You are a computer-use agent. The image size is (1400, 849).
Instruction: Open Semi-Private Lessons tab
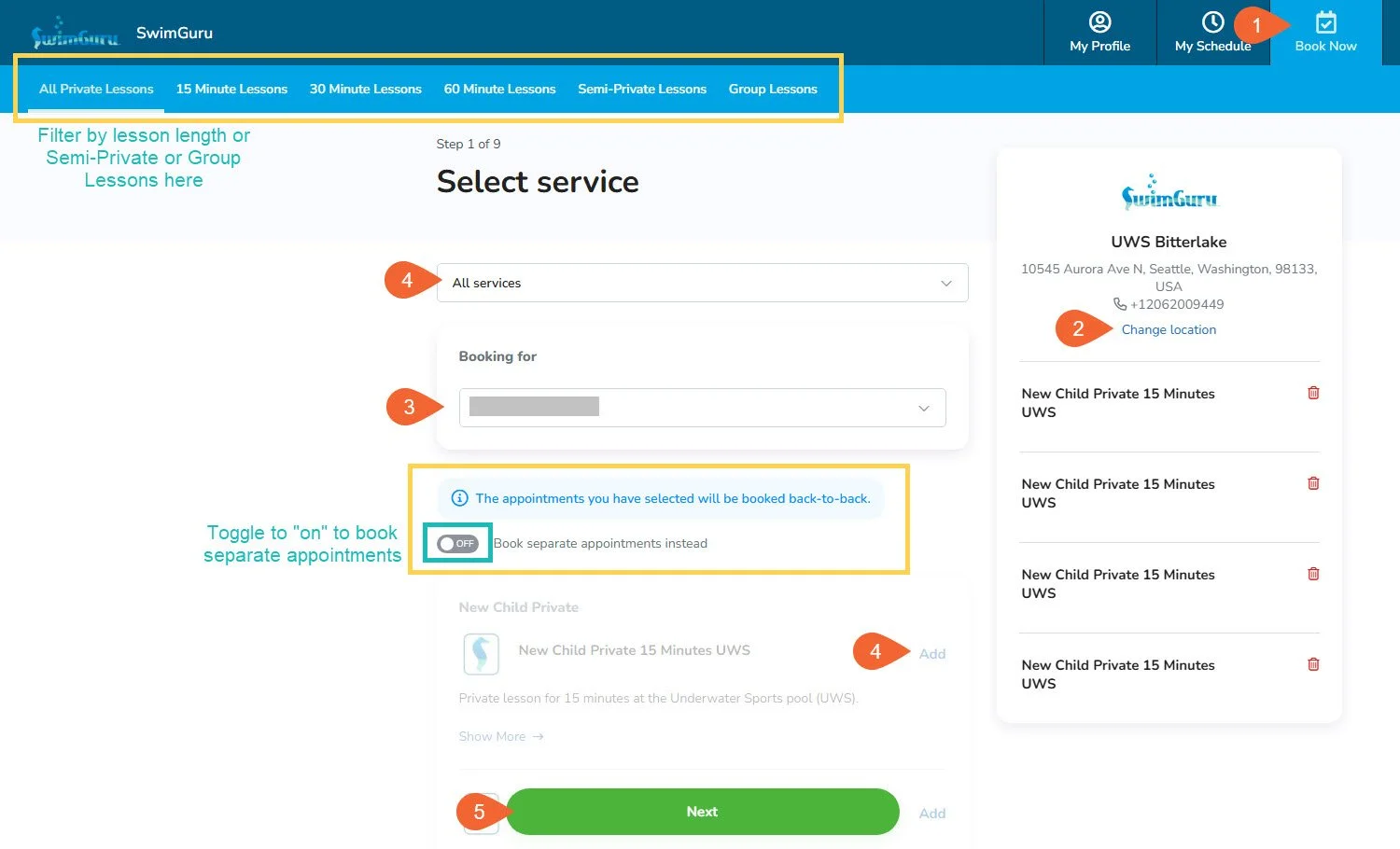(x=642, y=90)
